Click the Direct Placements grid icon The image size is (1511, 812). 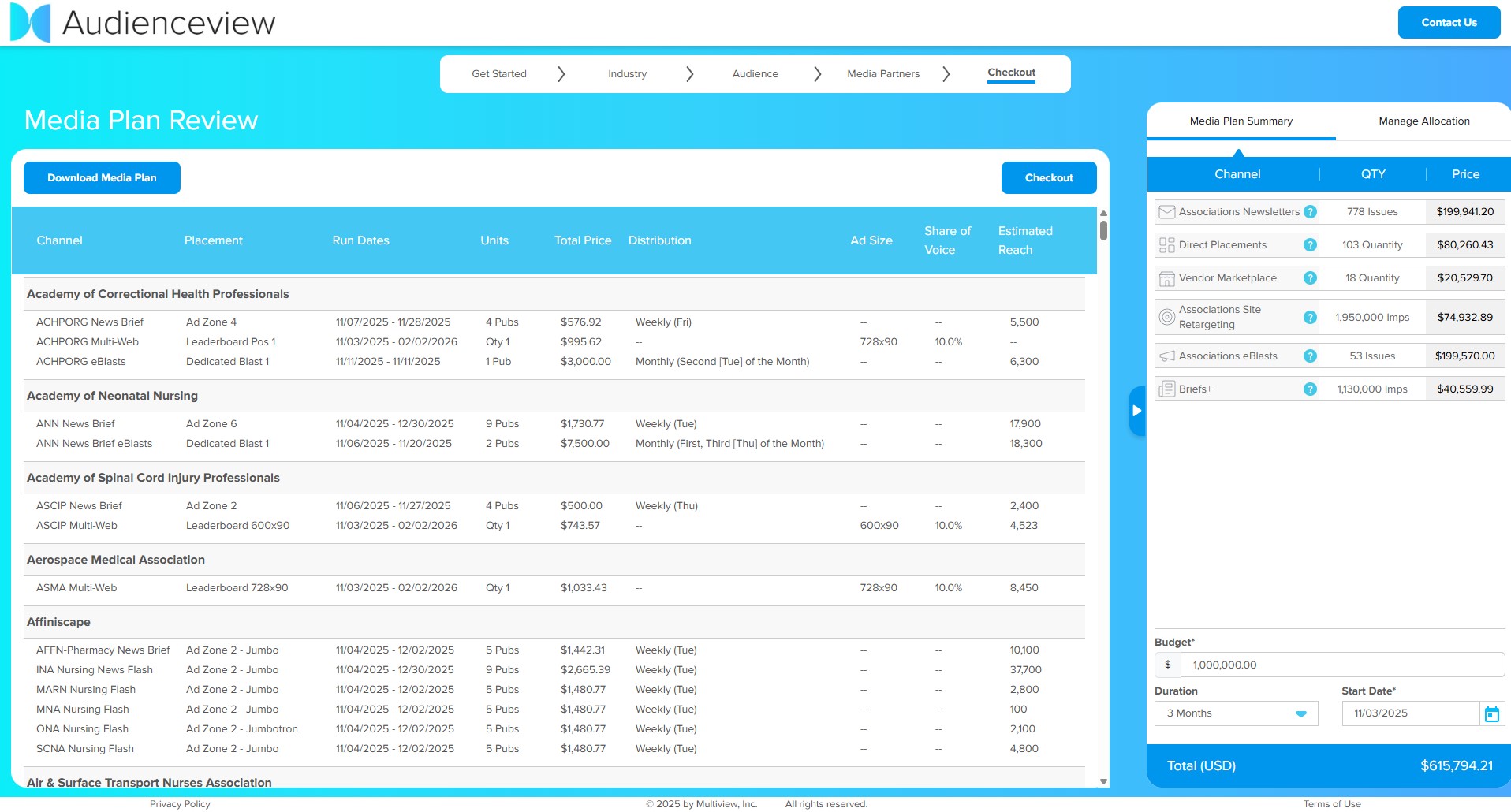pos(1166,245)
